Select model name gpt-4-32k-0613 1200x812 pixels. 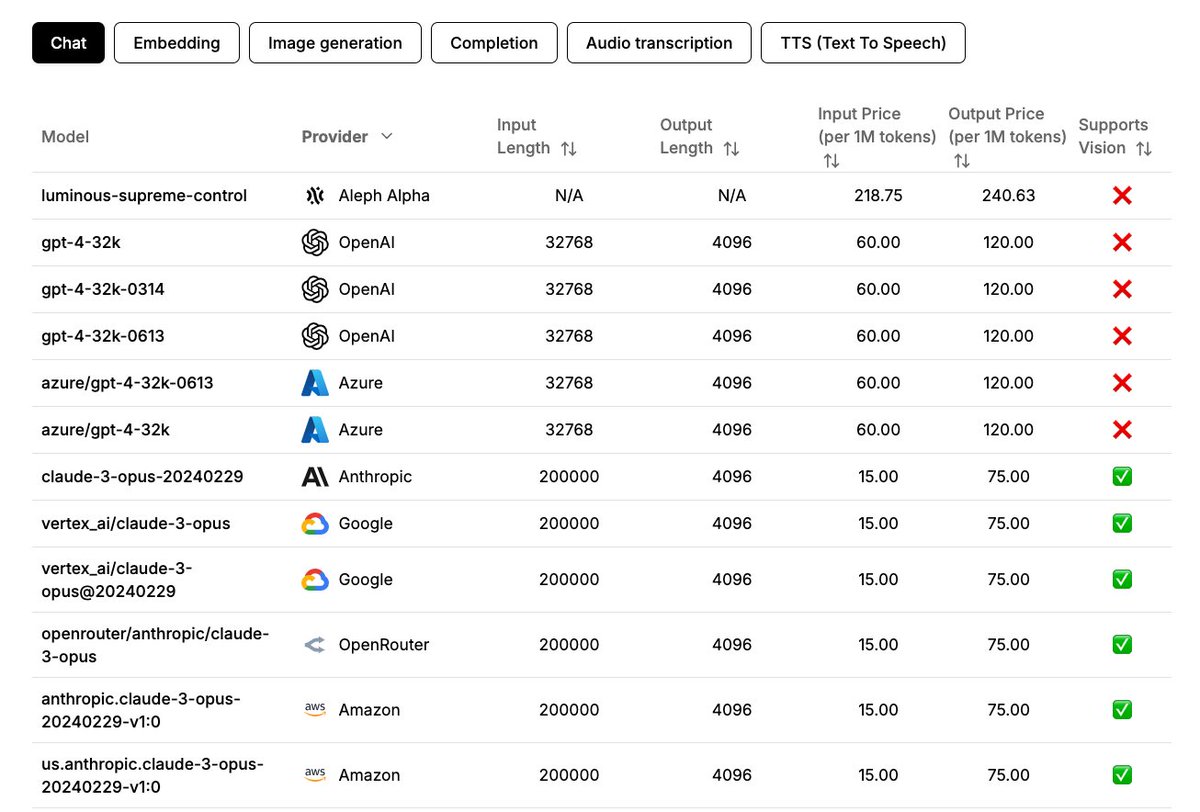click(x=103, y=337)
